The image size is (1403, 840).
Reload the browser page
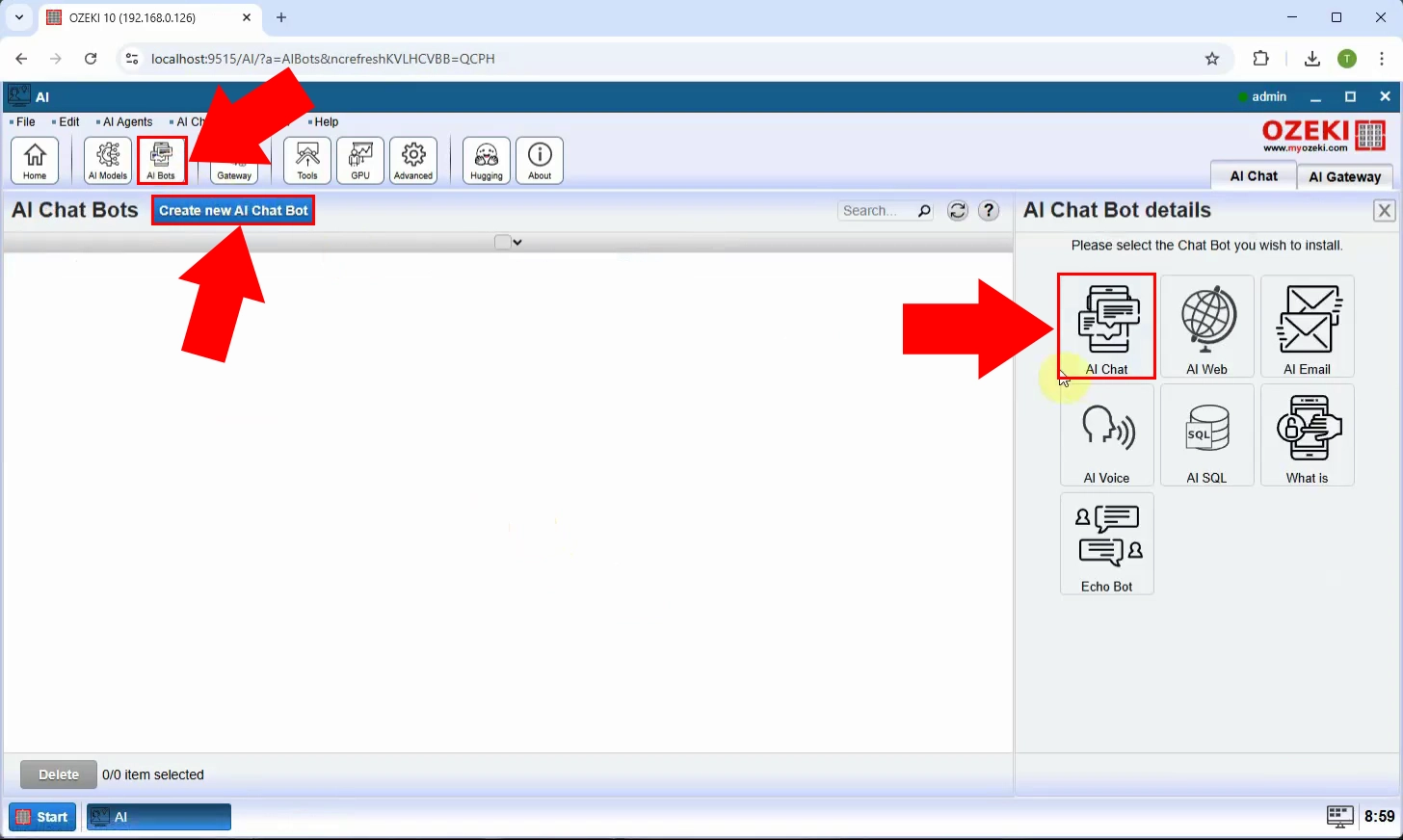91,59
